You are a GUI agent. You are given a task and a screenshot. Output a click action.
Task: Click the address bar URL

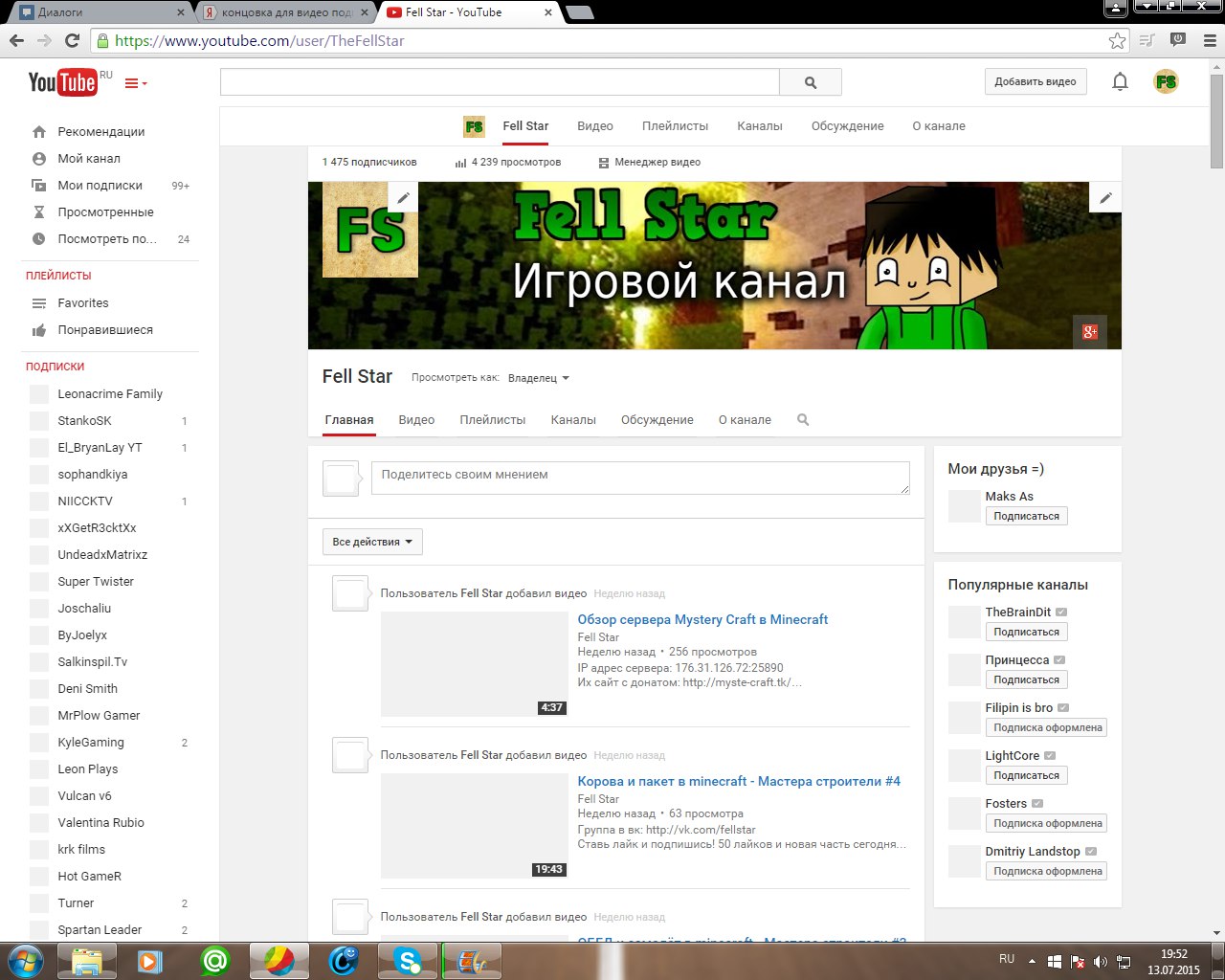(259, 40)
